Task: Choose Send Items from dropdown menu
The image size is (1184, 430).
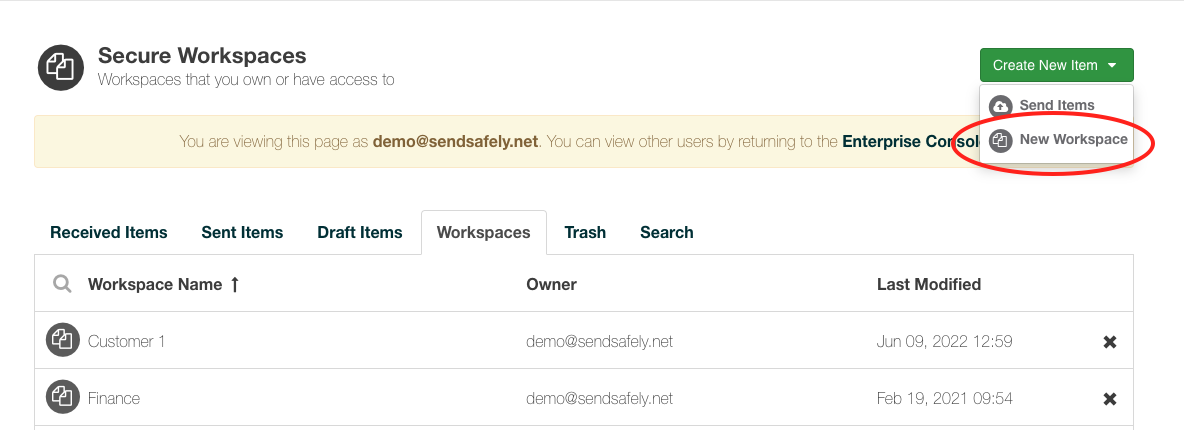Action: click(1056, 106)
